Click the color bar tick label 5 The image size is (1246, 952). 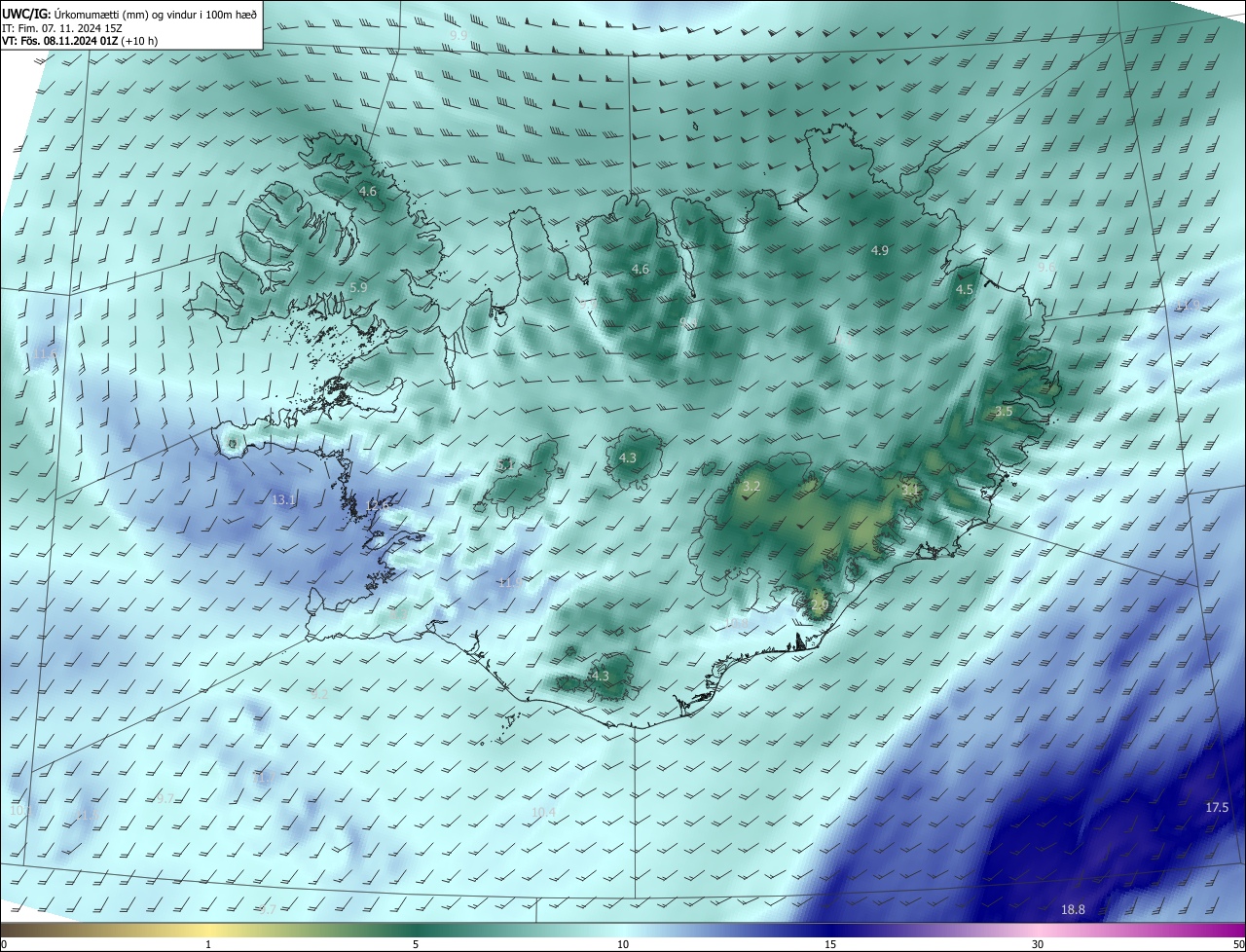[416, 944]
